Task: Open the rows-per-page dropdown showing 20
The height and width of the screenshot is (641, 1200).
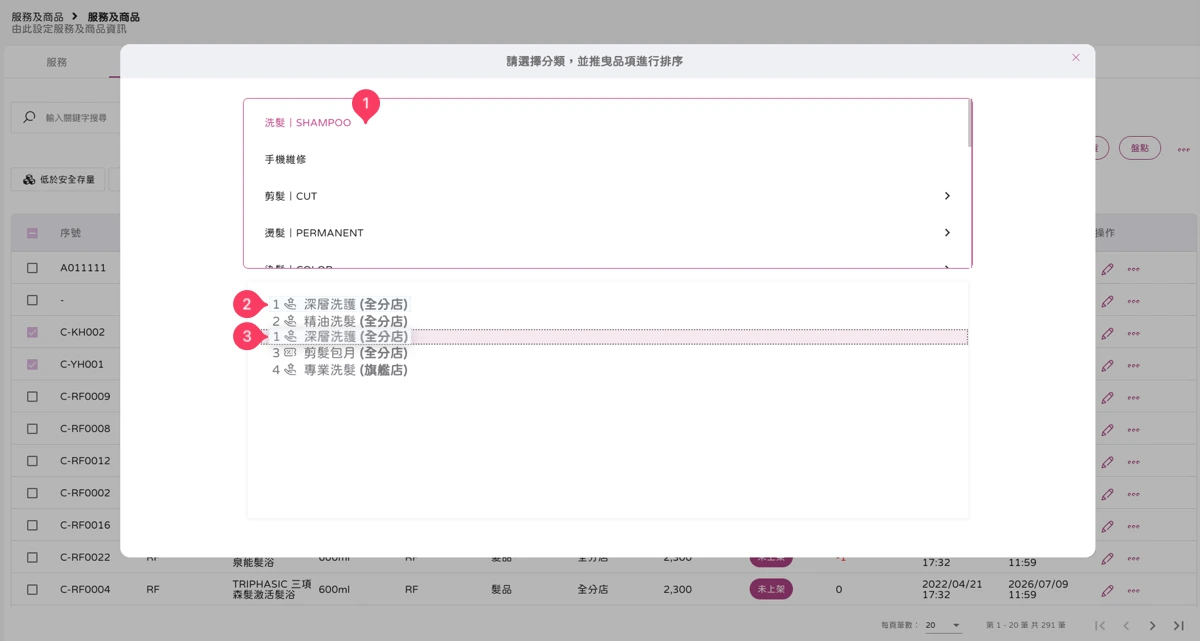Action: (x=942, y=625)
